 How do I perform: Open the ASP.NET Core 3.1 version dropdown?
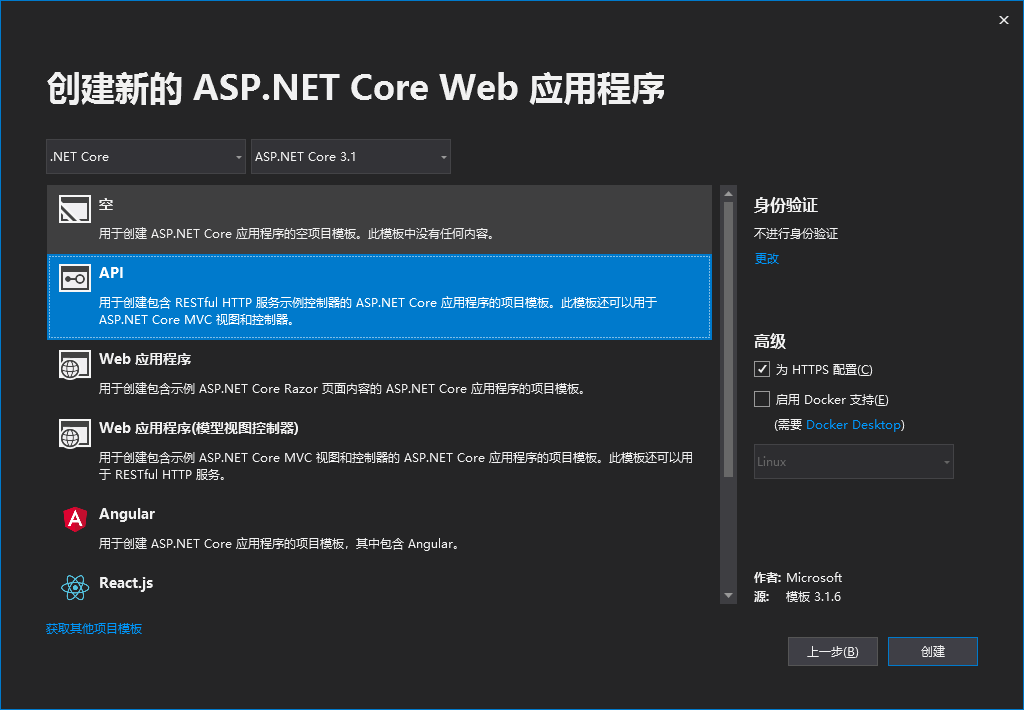pos(350,156)
